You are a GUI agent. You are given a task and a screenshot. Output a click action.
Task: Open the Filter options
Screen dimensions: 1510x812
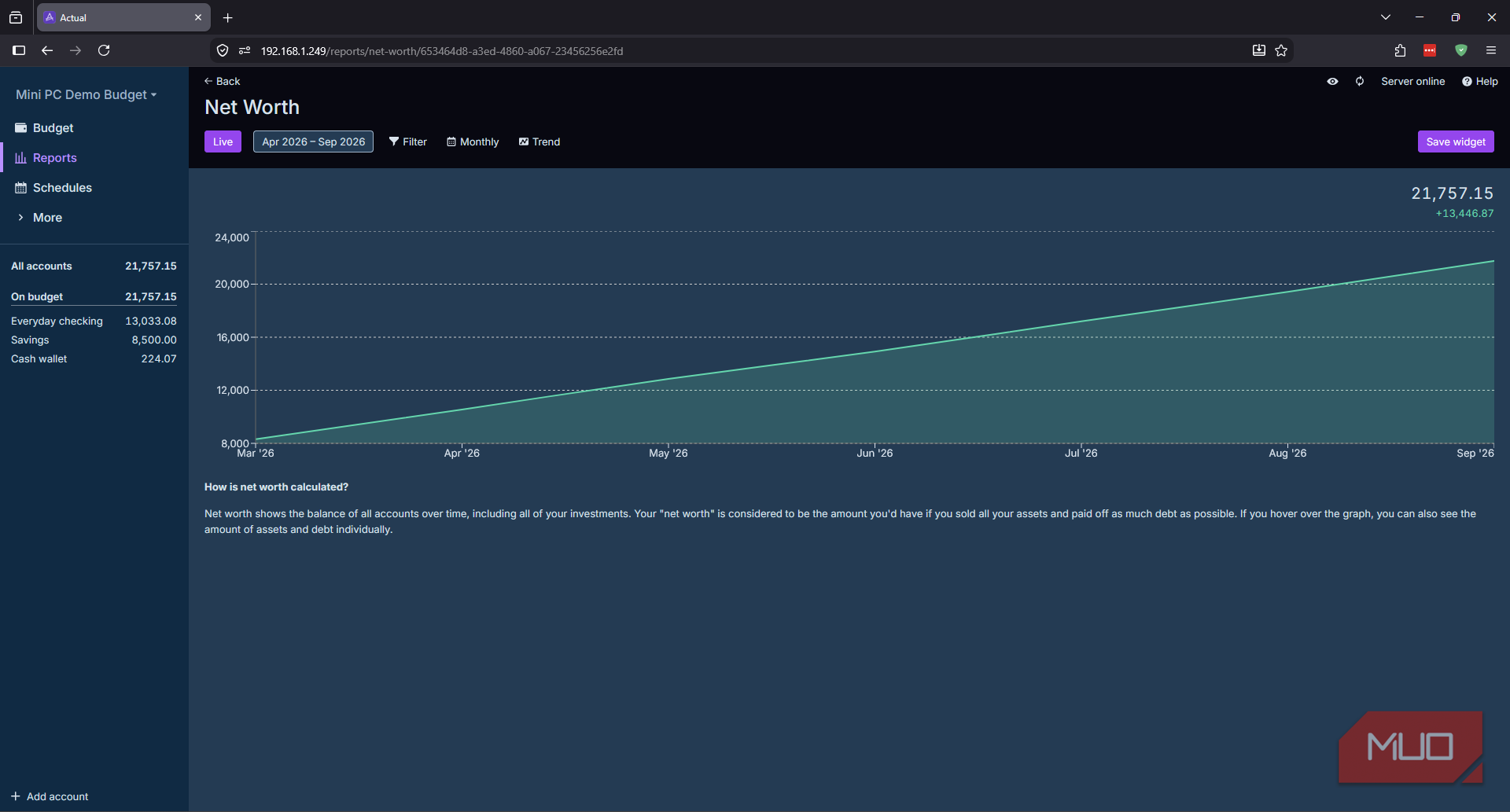point(407,141)
